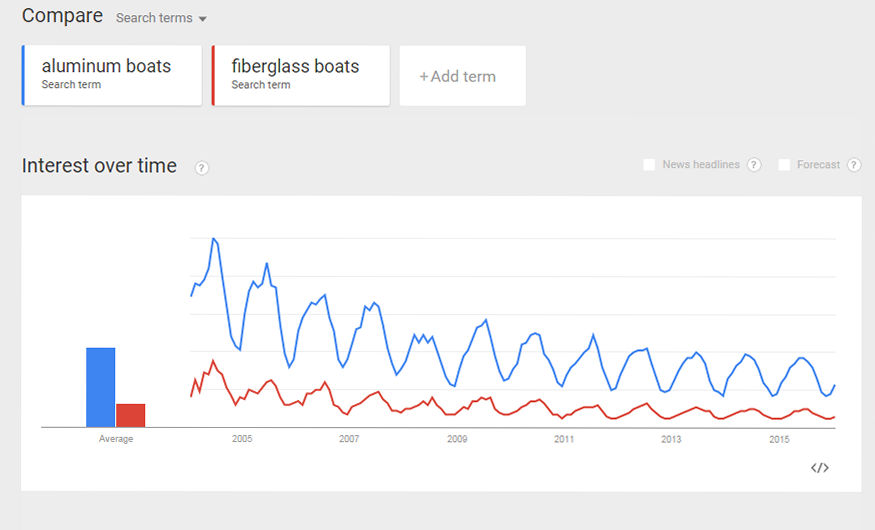The image size is (875, 530).
Task: Click the Compare heading
Action: (62, 16)
